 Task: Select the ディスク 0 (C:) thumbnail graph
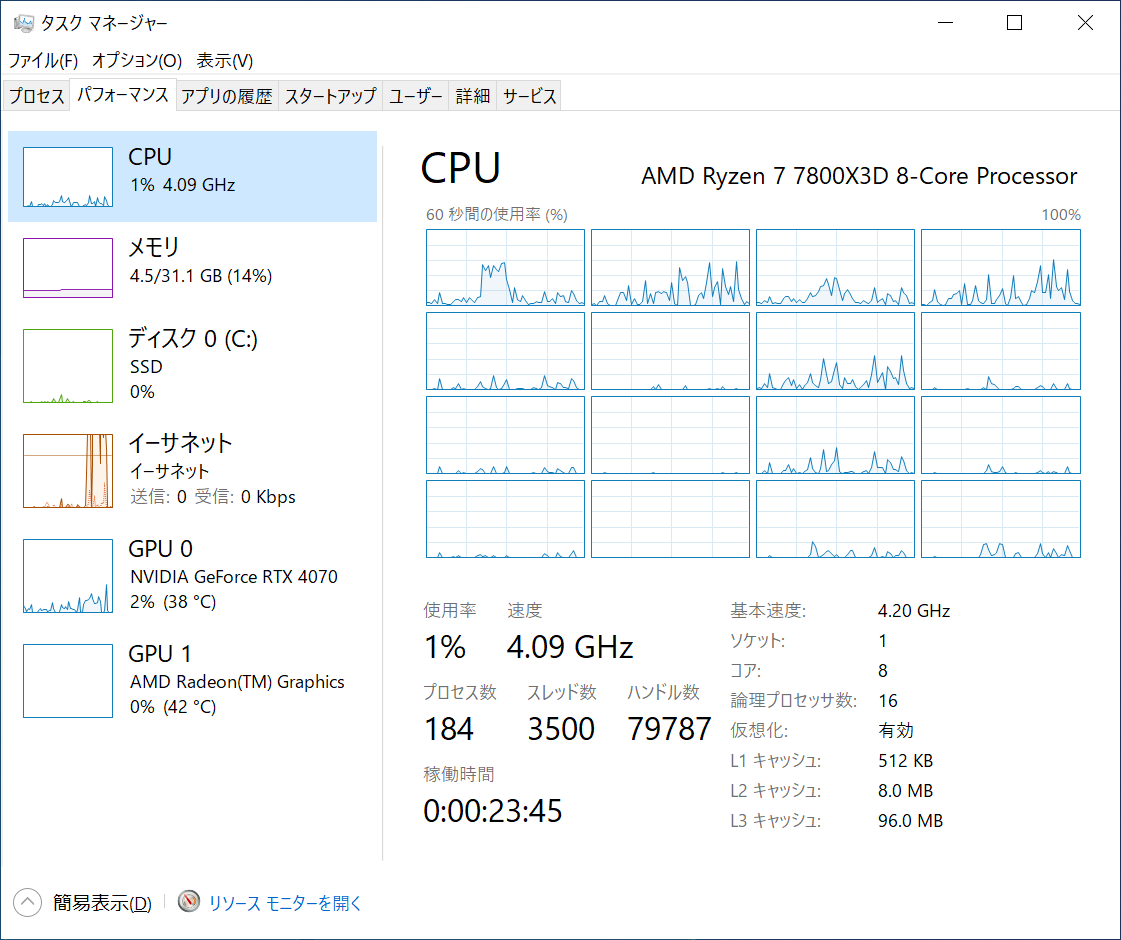point(68,366)
